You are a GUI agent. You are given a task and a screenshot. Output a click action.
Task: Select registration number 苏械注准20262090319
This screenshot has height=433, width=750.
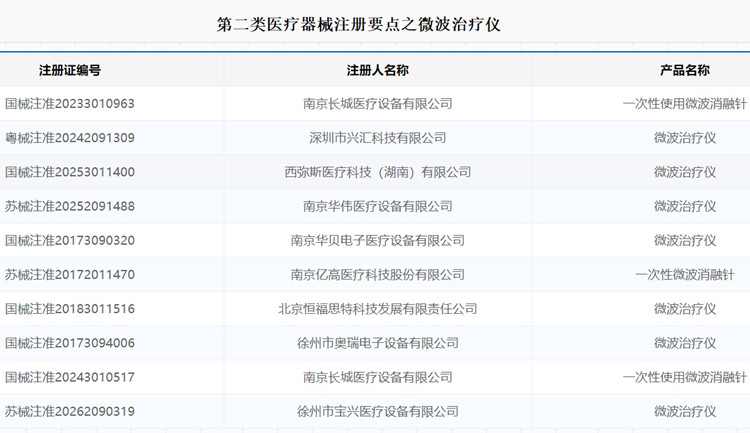coord(70,411)
